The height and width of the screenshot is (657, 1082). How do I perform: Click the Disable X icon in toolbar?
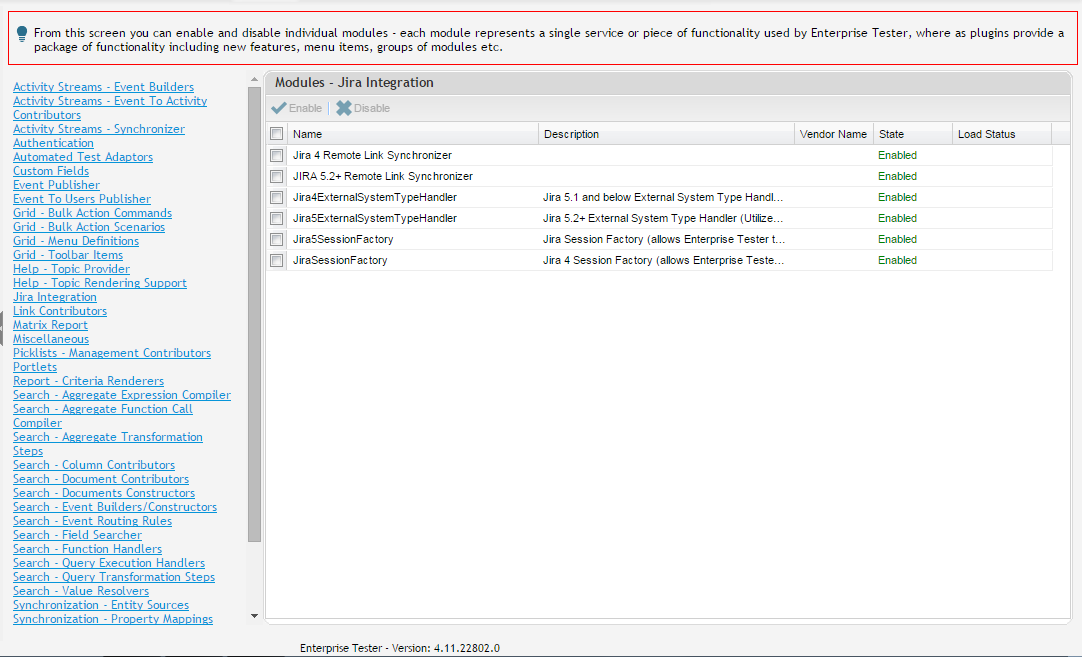point(344,108)
